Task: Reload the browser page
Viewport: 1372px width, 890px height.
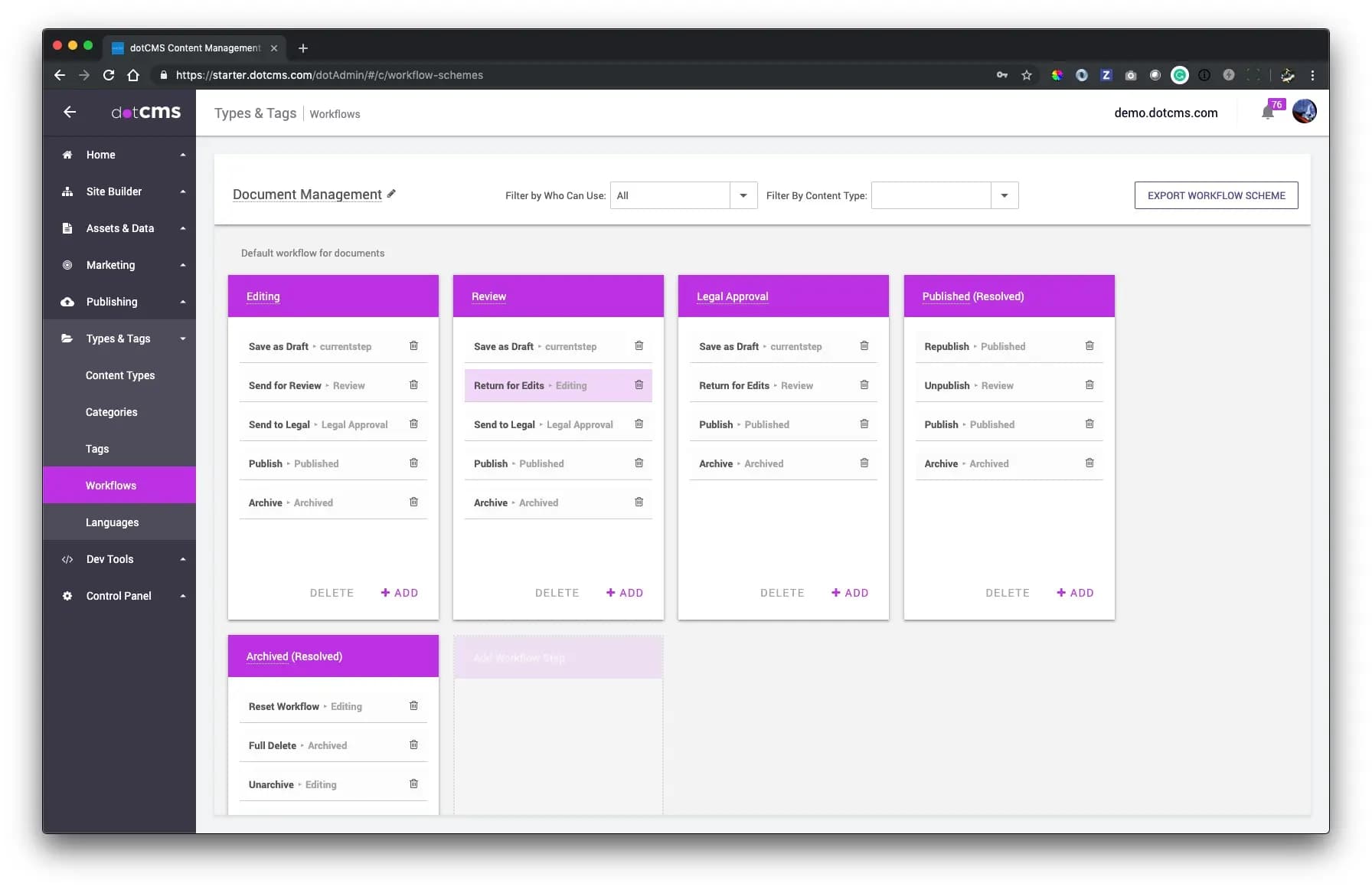Action: (109, 75)
